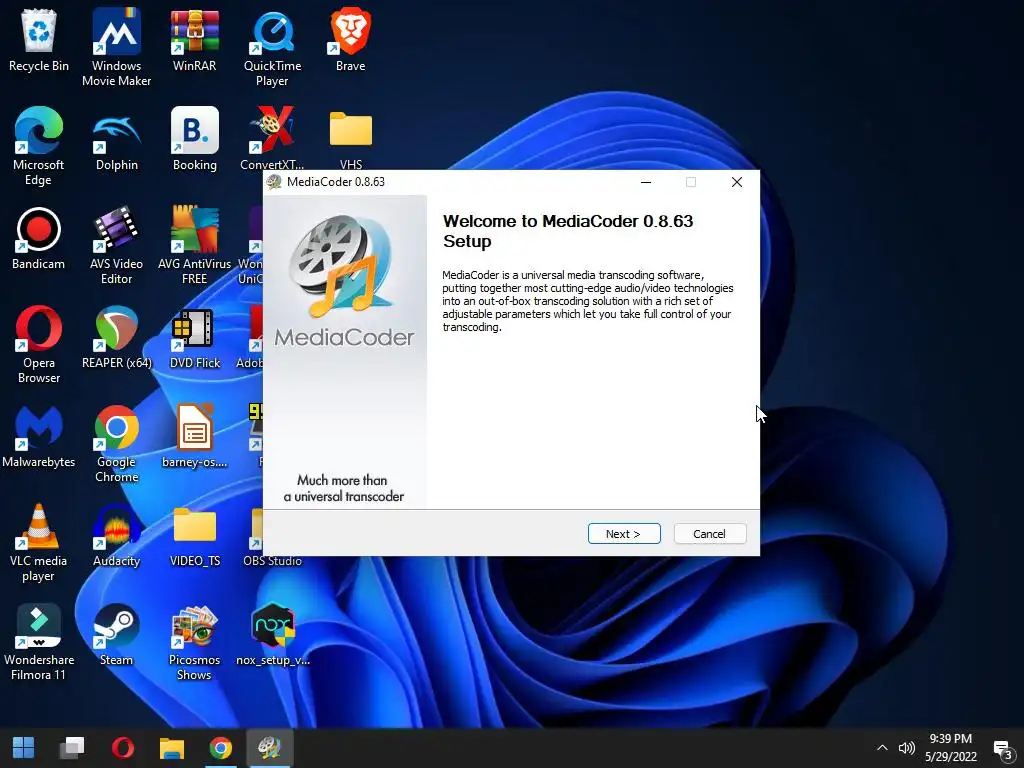Viewport: 1024px width, 768px height.
Task: Click the Next button in MediaCoder Setup
Action: (x=624, y=534)
